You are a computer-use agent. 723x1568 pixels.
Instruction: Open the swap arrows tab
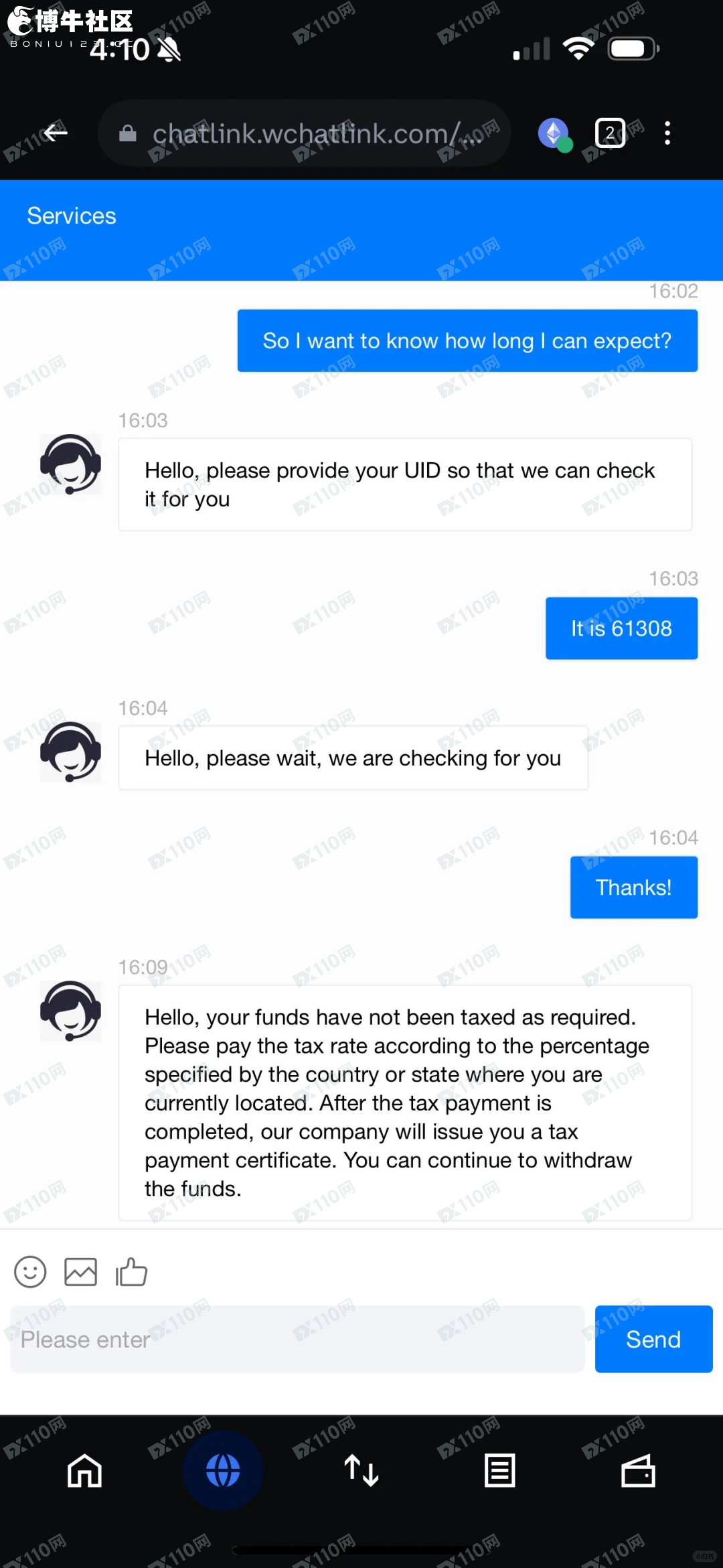click(x=361, y=1471)
